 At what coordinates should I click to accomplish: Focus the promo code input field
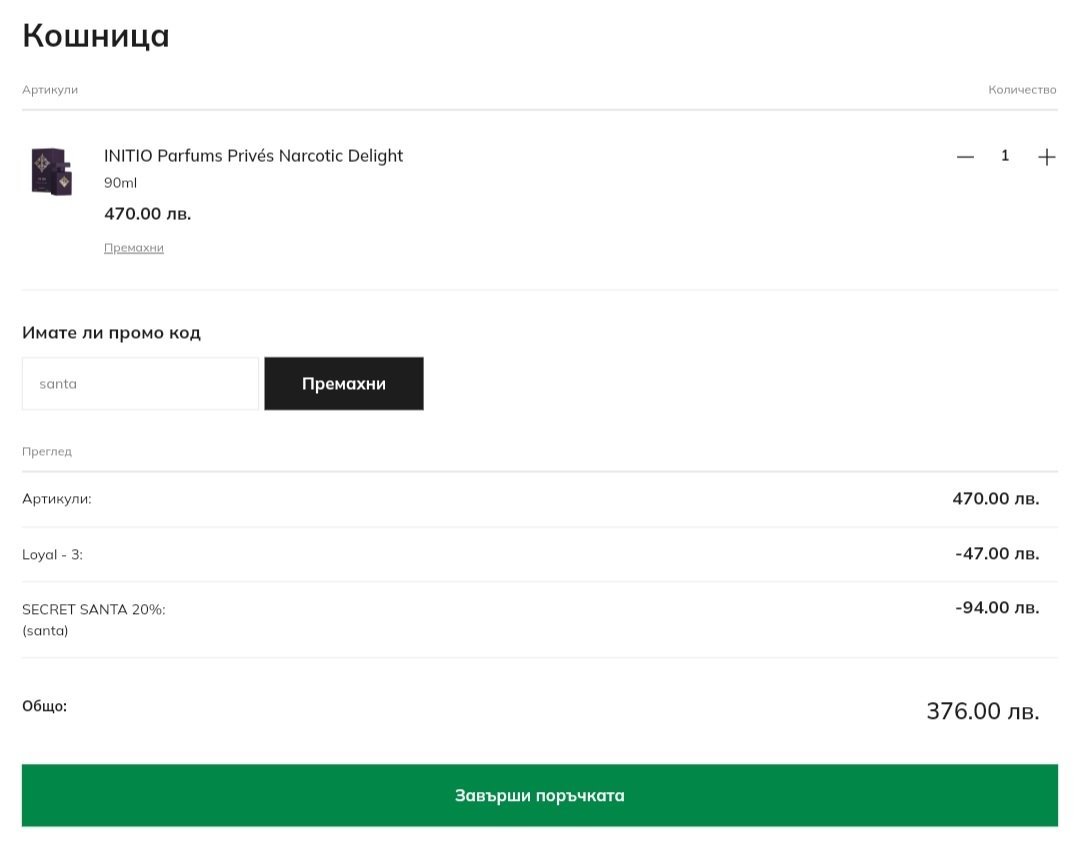[x=141, y=384]
